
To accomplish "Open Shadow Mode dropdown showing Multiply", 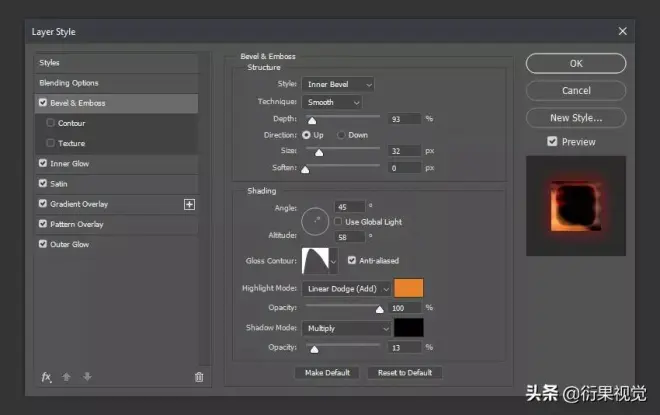I will pyautogui.click(x=346, y=328).
